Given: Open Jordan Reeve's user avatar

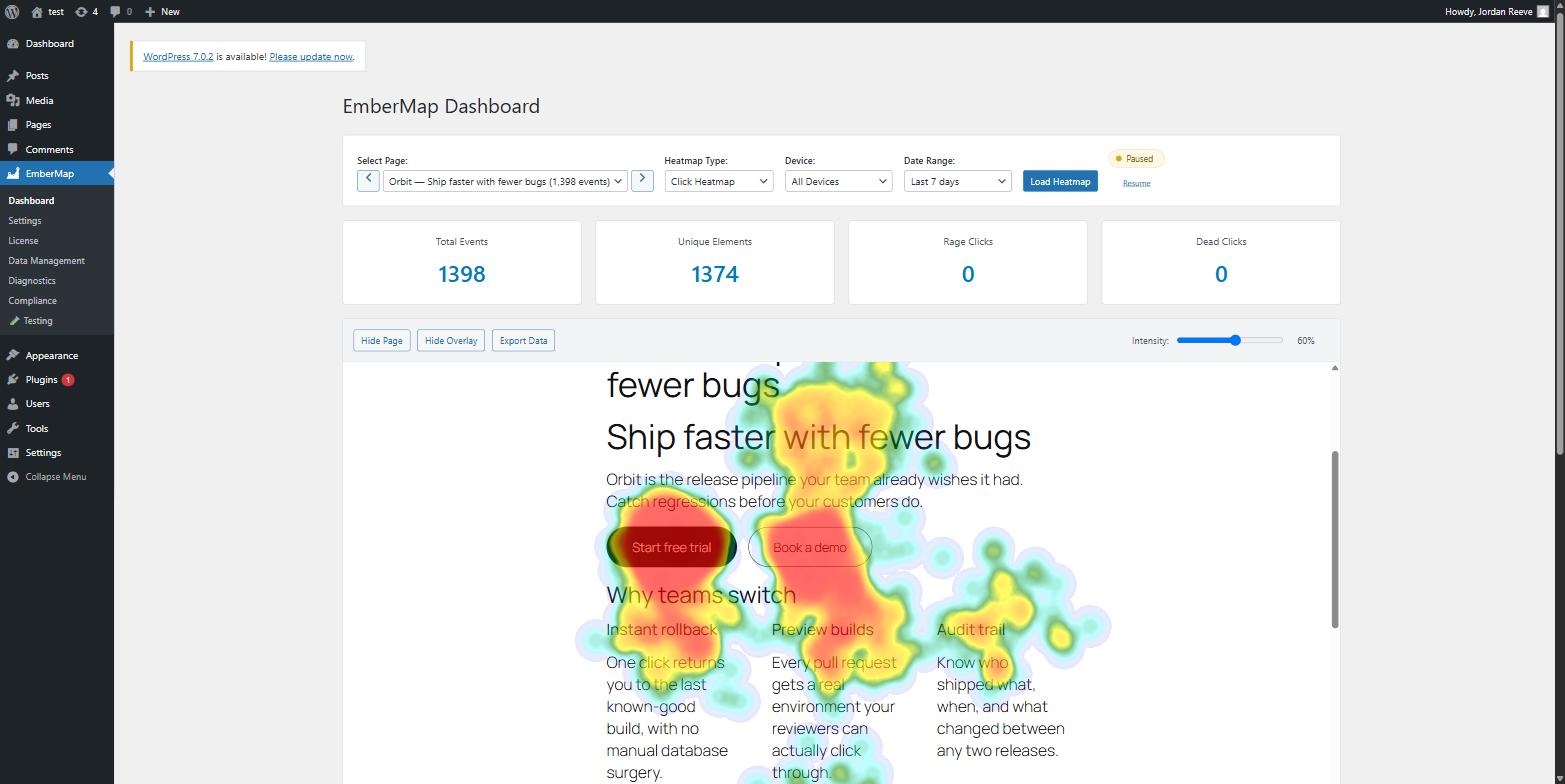Looking at the screenshot, I should (1542, 12).
